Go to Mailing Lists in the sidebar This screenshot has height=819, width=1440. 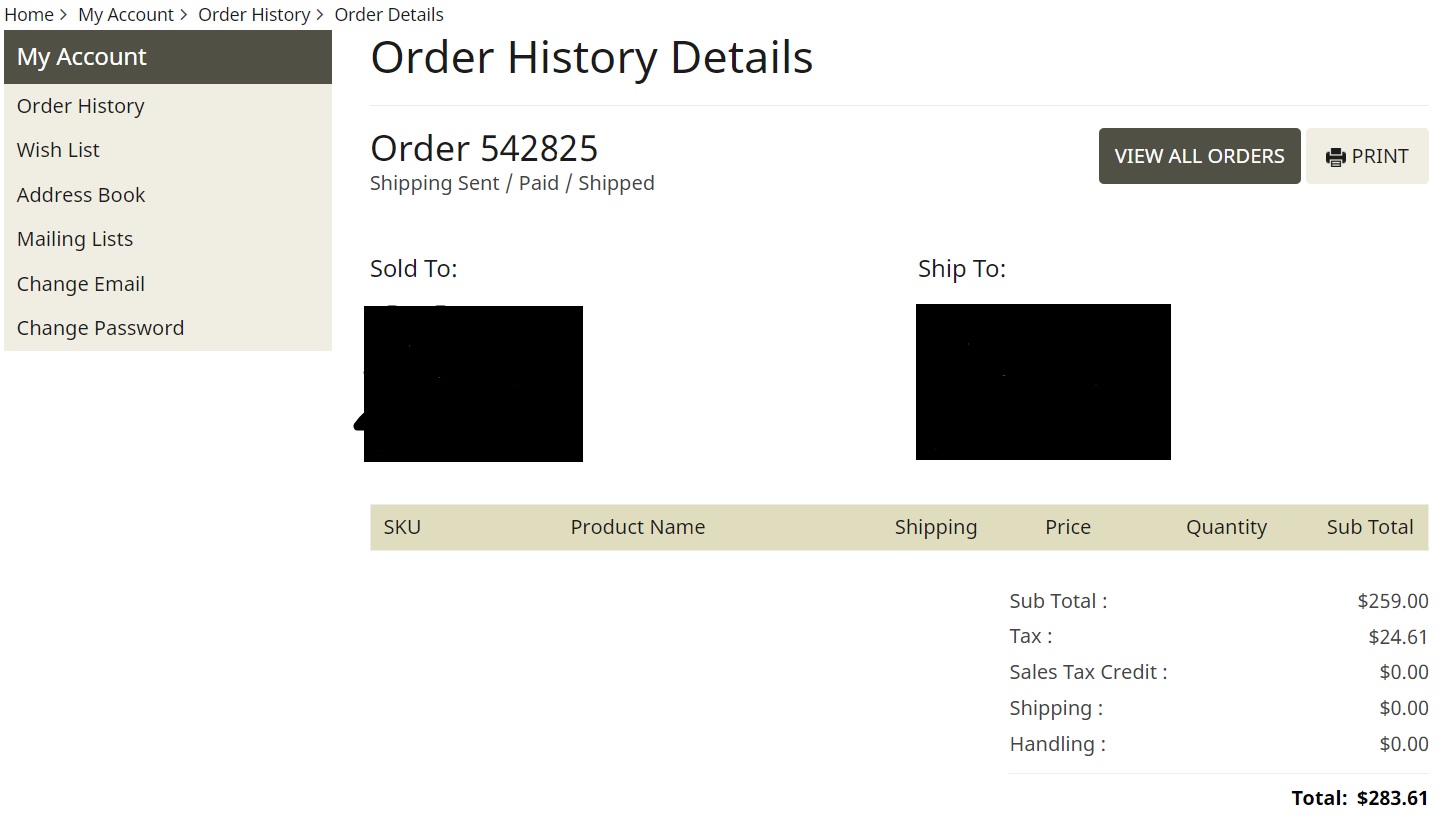pos(75,239)
